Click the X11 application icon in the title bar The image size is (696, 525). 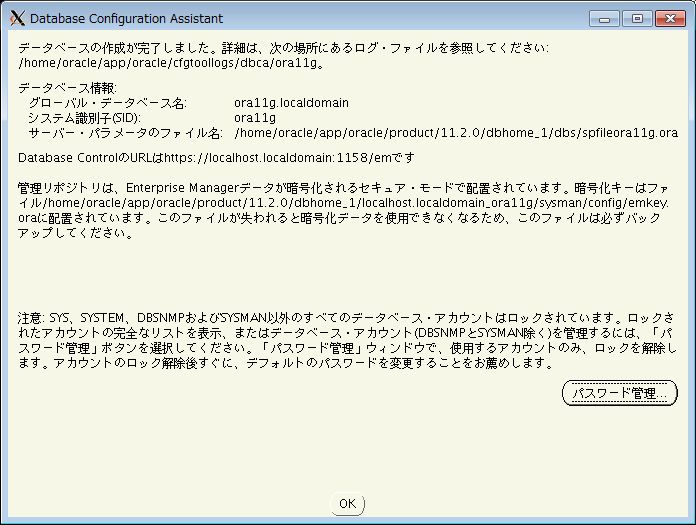click(17, 18)
